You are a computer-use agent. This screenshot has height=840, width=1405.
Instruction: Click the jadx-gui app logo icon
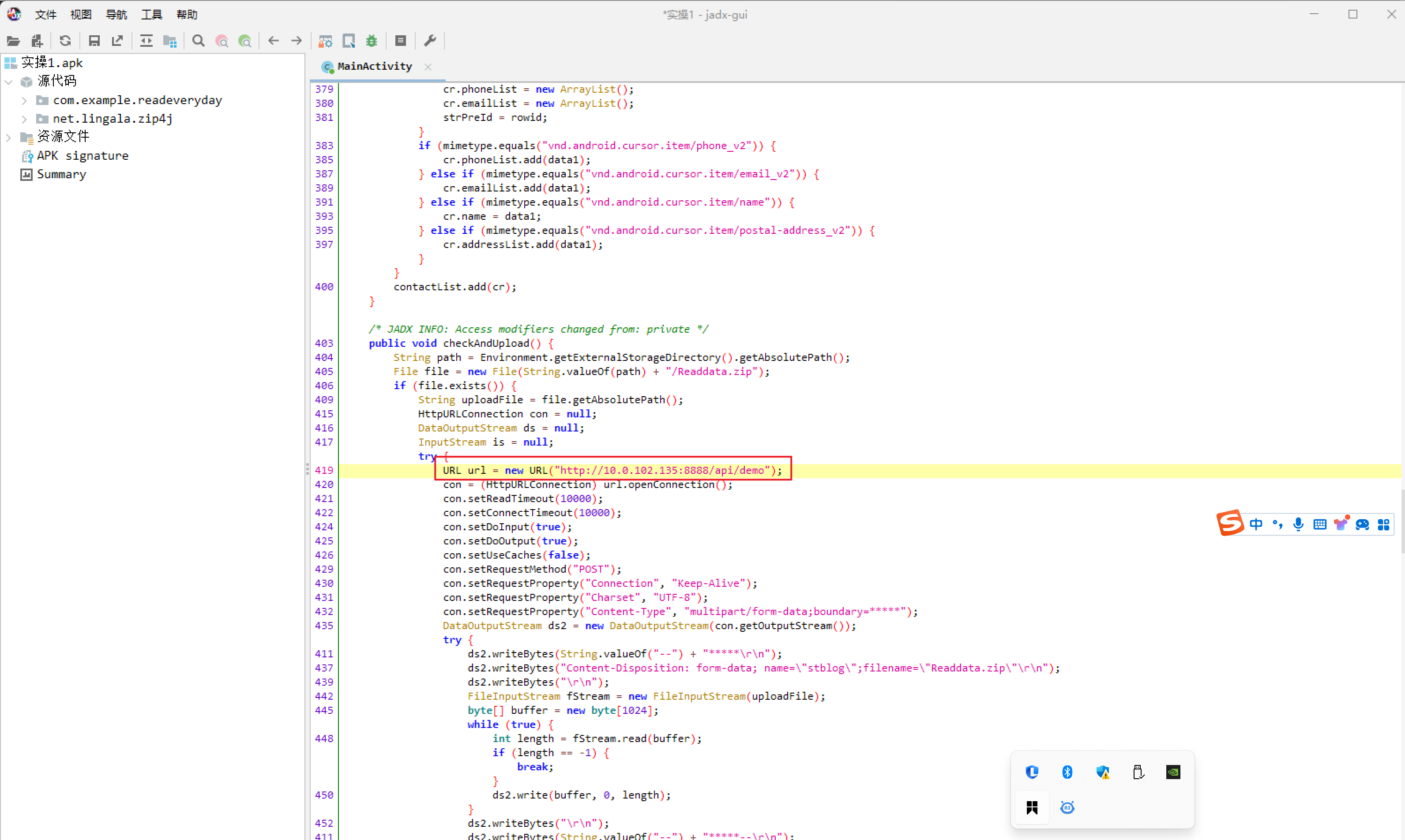point(14,14)
